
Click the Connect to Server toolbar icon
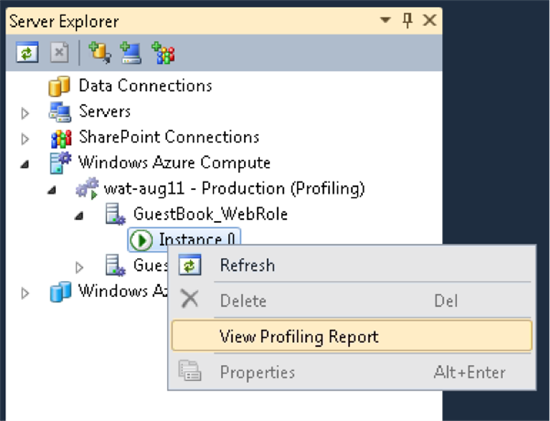point(130,53)
